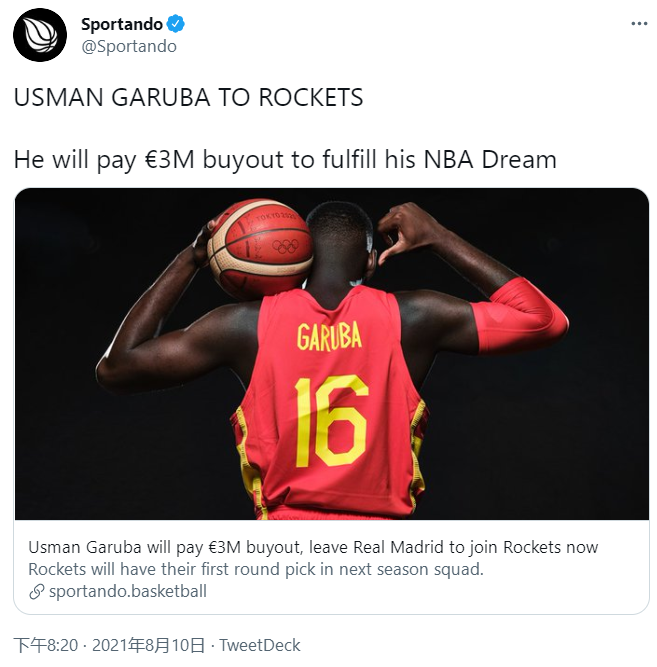
Task: Click the link chain icon in card
Action: tap(37, 592)
